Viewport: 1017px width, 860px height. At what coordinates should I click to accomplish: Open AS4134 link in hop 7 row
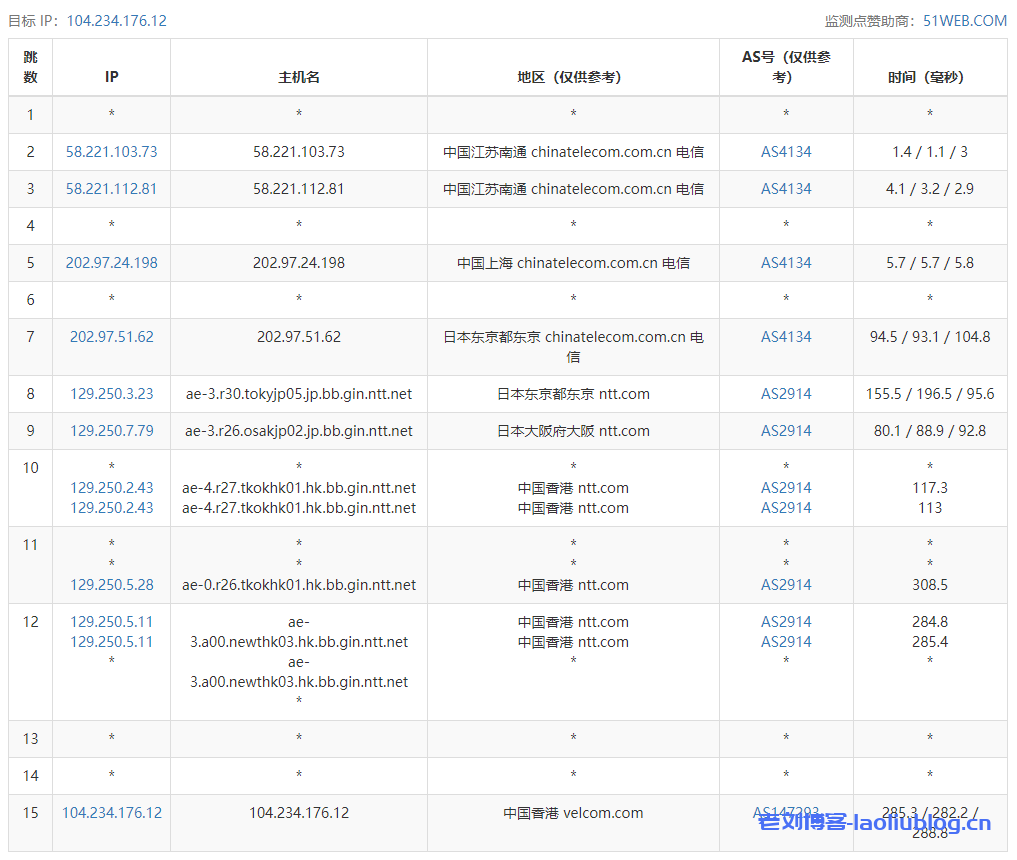click(786, 337)
